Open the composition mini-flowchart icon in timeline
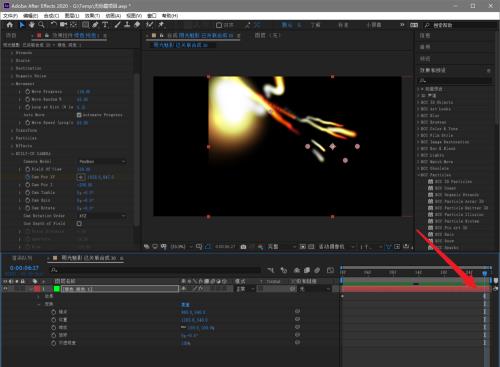500x367 pixels. pyautogui.click(x=270, y=270)
